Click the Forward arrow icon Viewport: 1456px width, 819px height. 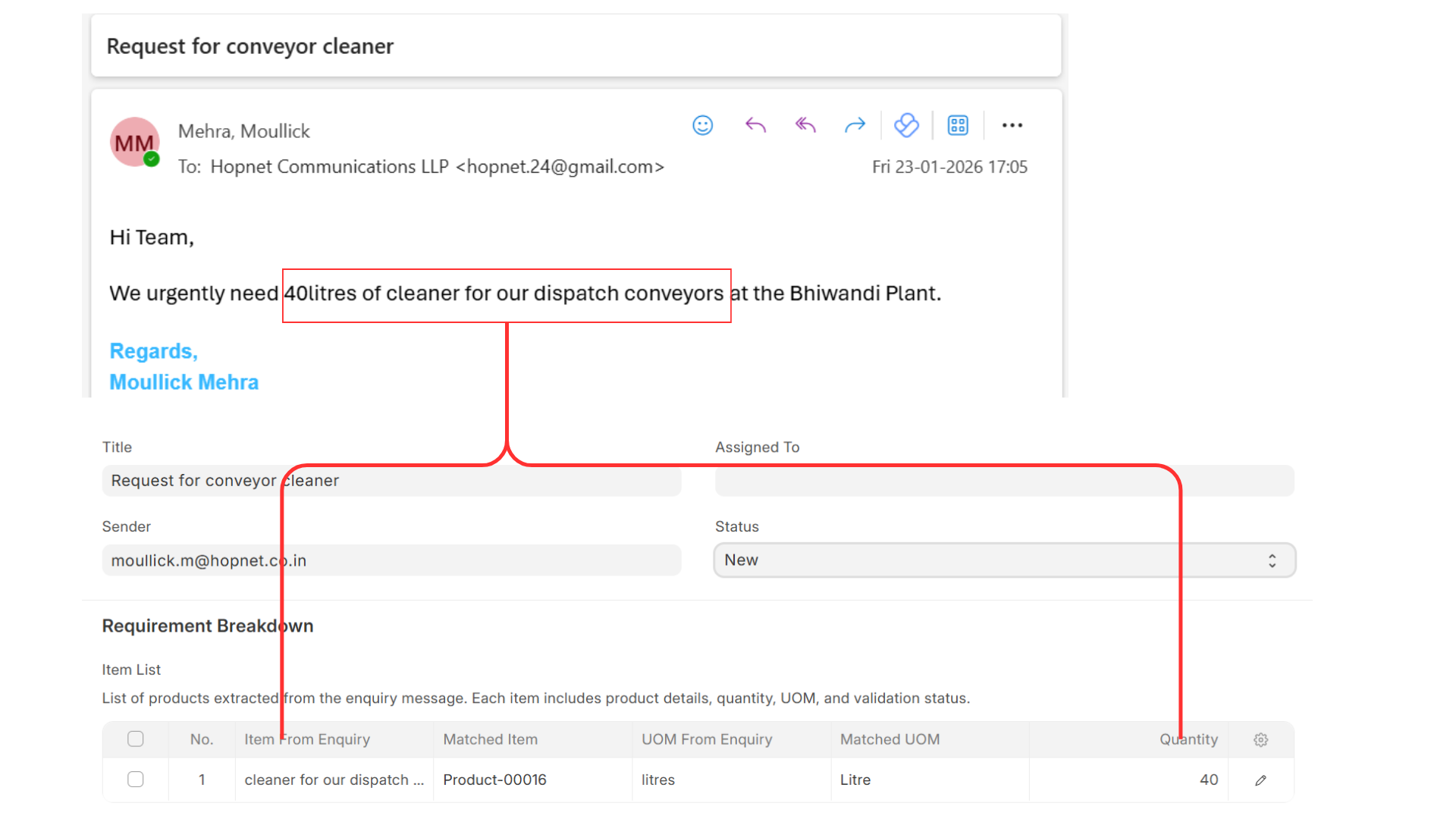[x=855, y=125]
